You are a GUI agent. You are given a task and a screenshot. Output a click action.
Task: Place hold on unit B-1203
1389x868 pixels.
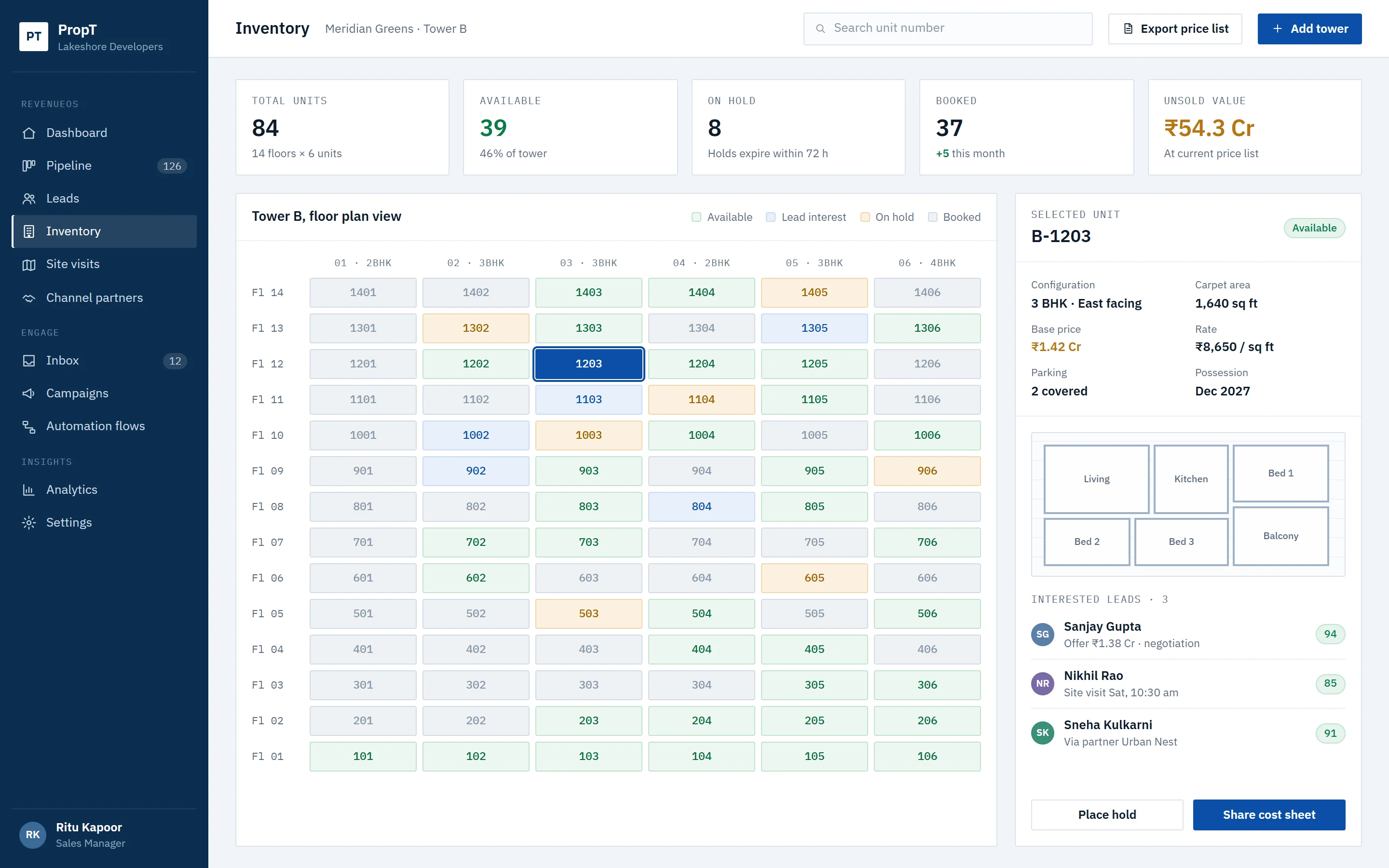[1106, 814]
